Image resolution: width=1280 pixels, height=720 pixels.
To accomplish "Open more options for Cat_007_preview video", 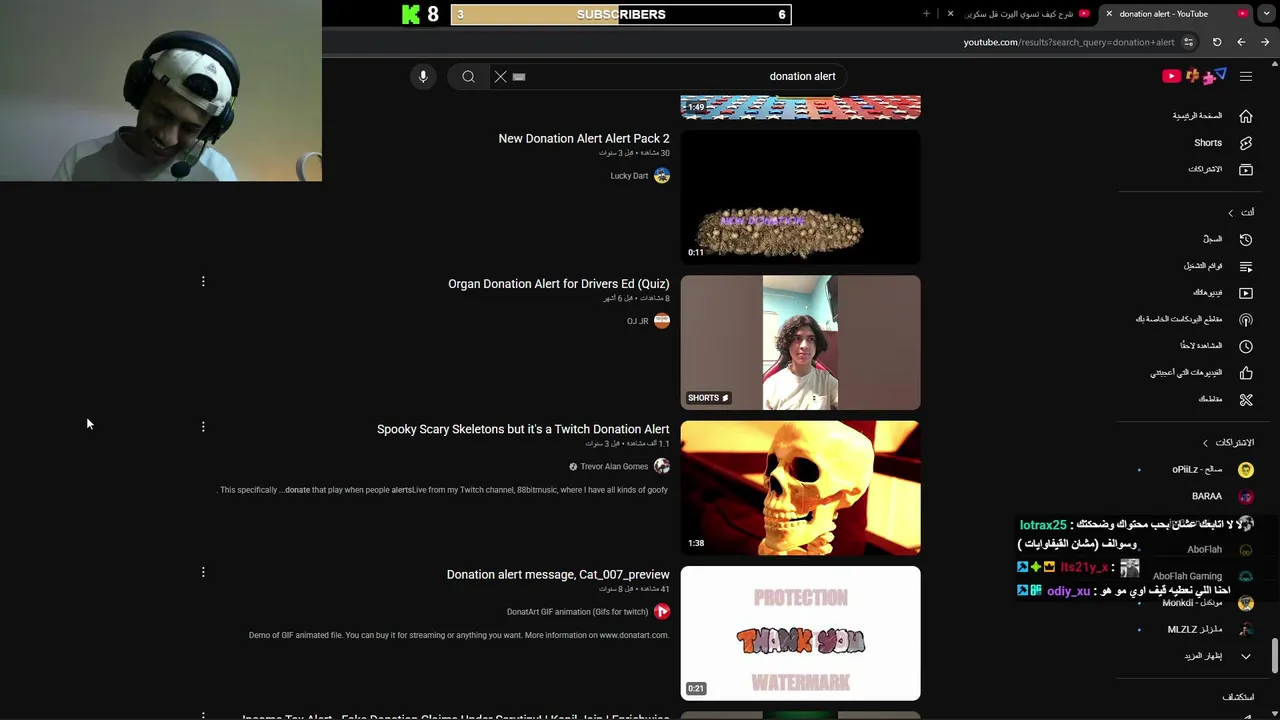I will 203,572.
